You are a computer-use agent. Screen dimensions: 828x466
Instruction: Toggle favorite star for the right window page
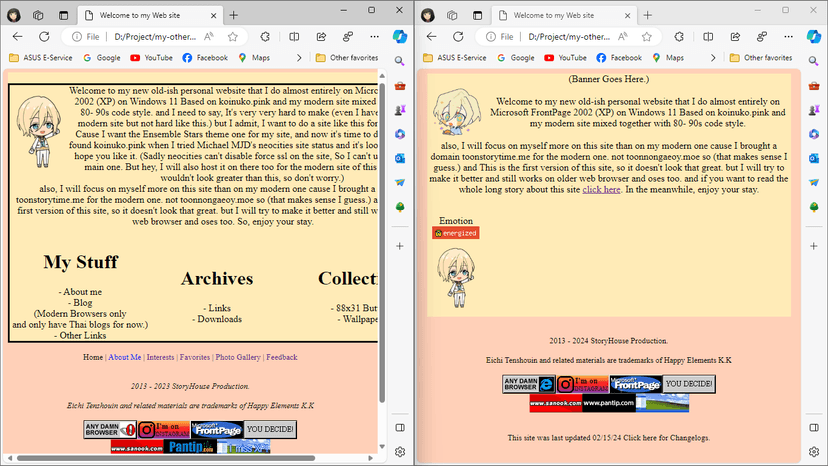(x=647, y=36)
